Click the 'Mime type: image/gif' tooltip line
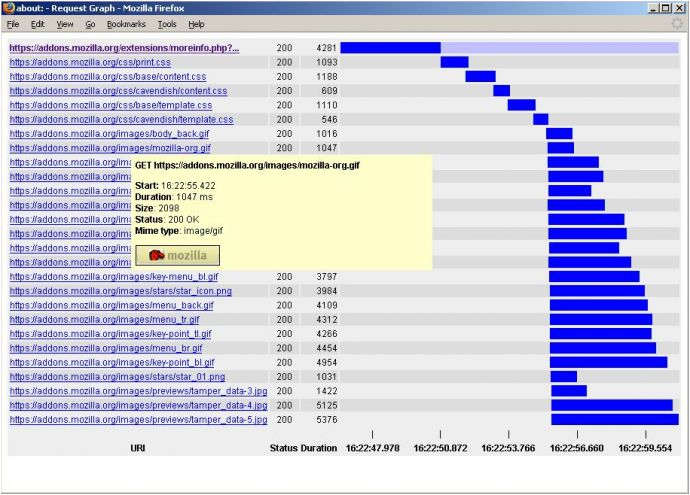Screen dimensions: 690x495 pos(179,231)
